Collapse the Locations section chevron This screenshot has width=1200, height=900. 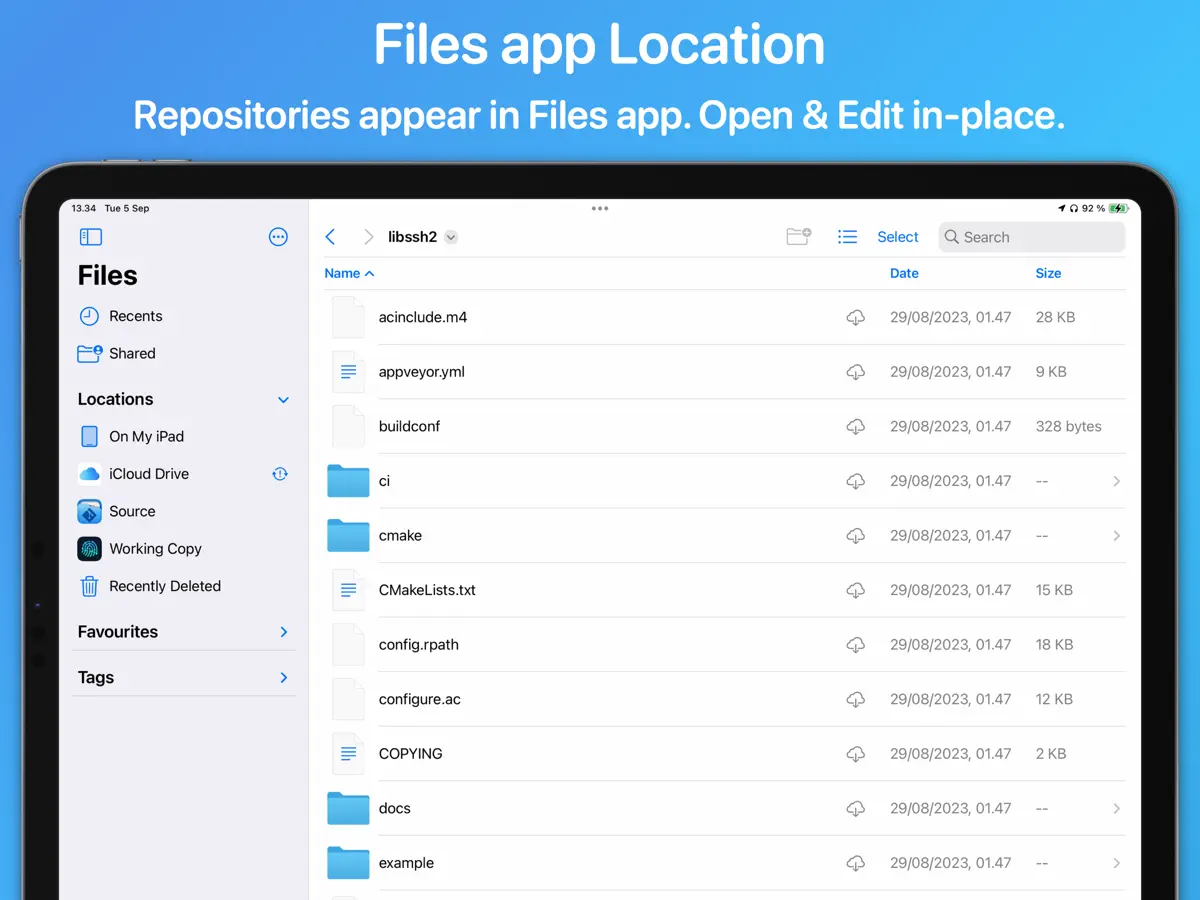click(283, 400)
